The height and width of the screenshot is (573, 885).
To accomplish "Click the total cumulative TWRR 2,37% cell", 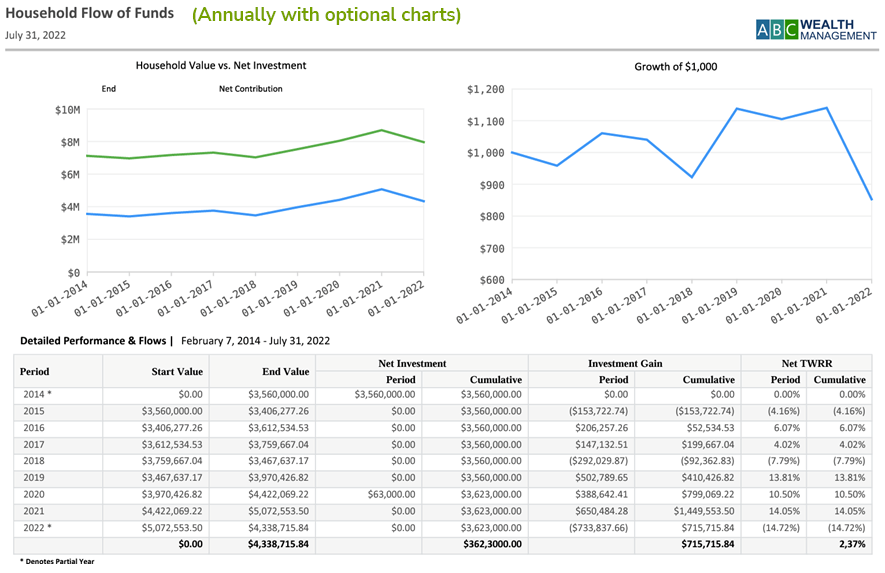I will pos(844,544).
